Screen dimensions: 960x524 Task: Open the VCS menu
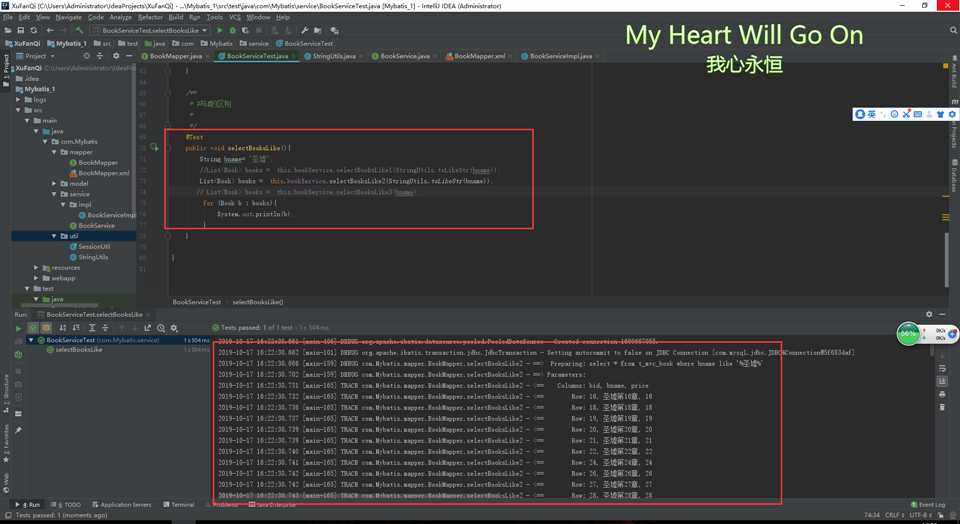tap(234, 17)
